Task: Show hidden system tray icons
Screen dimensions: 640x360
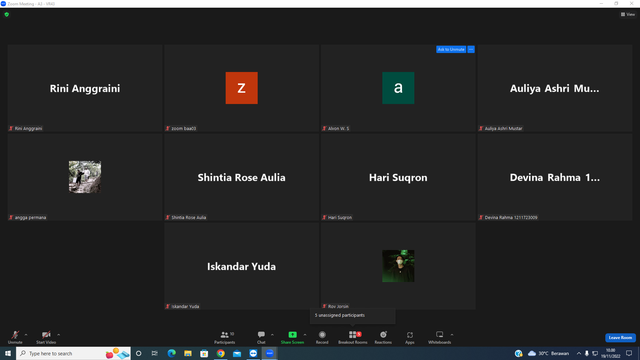Action: (x=579, y=353)
